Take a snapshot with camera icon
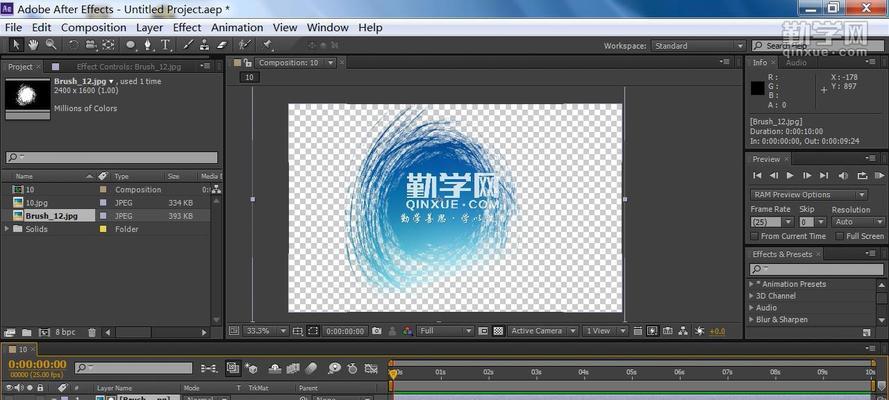The width and height of the screenshot is (889, 400). tap(376, 331)
